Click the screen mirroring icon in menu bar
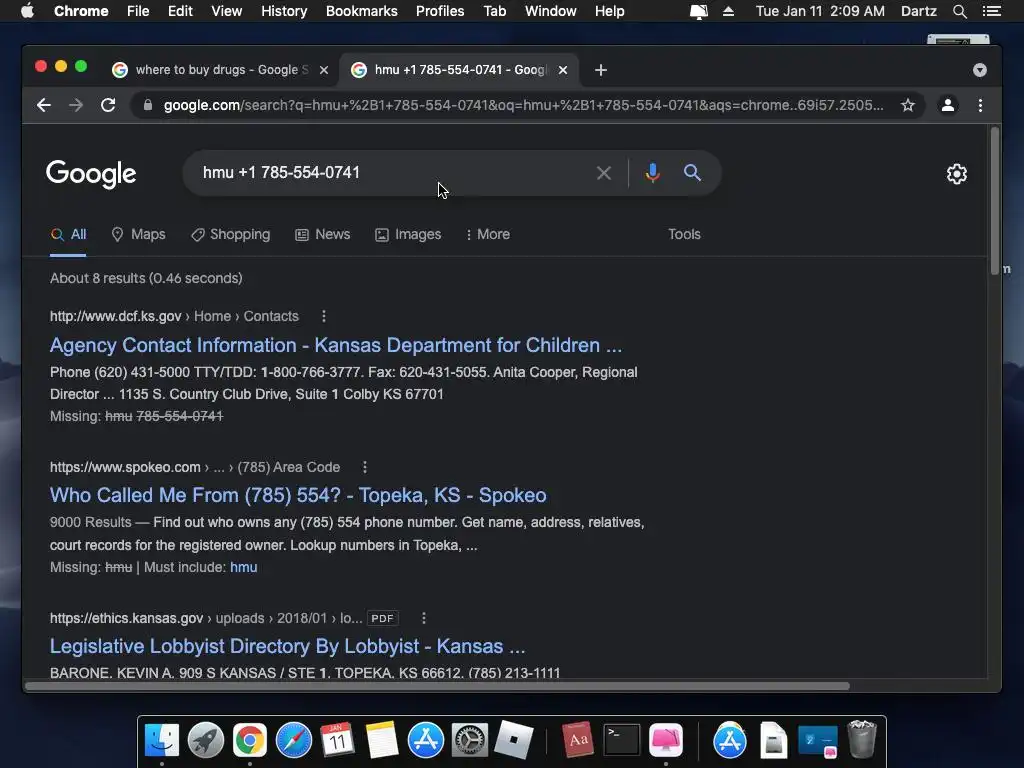This screenshot has height=768, width=1024. 699,11
